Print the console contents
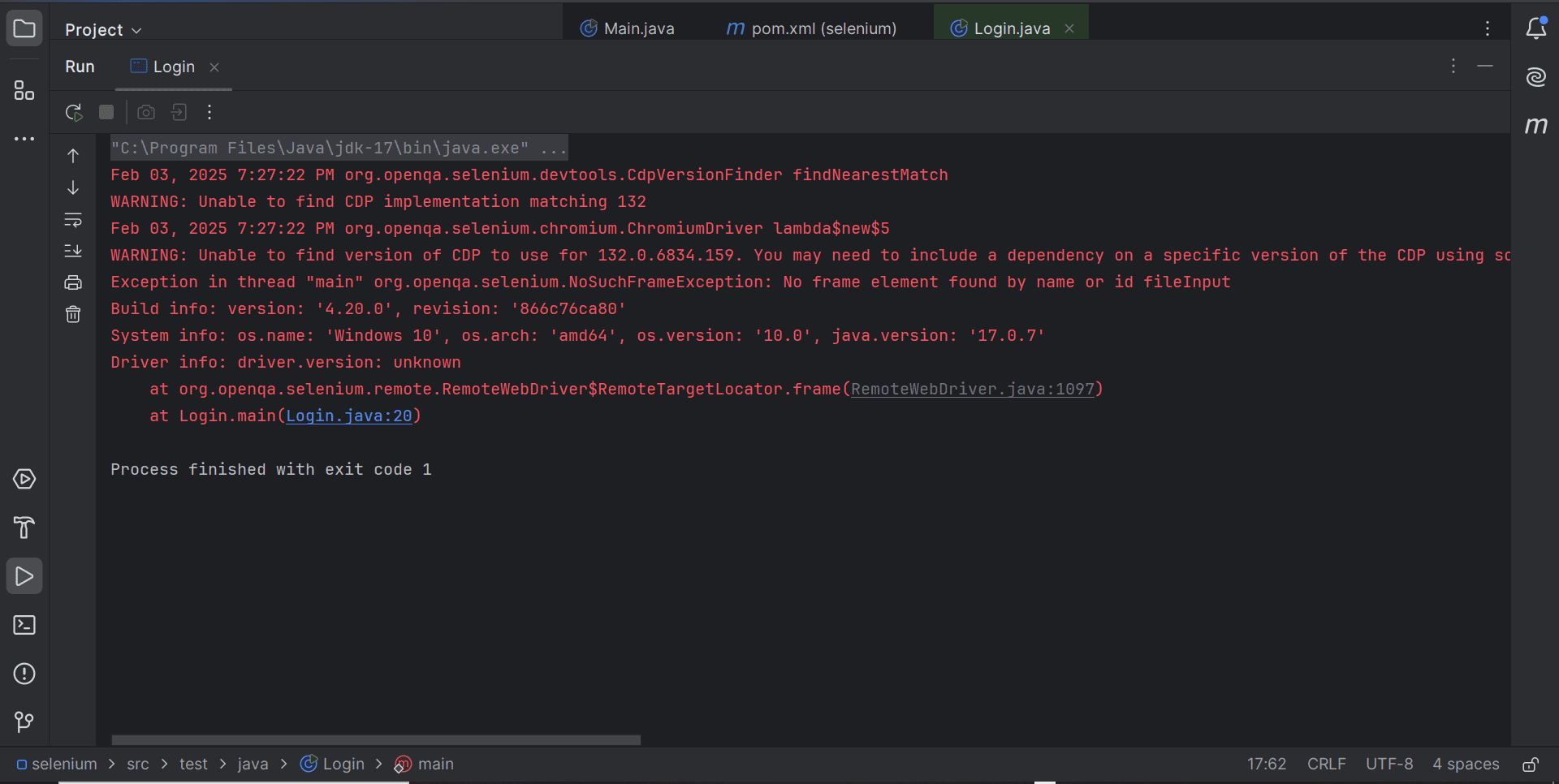The height and width of the screenshot is (784, 1559). 73,282
